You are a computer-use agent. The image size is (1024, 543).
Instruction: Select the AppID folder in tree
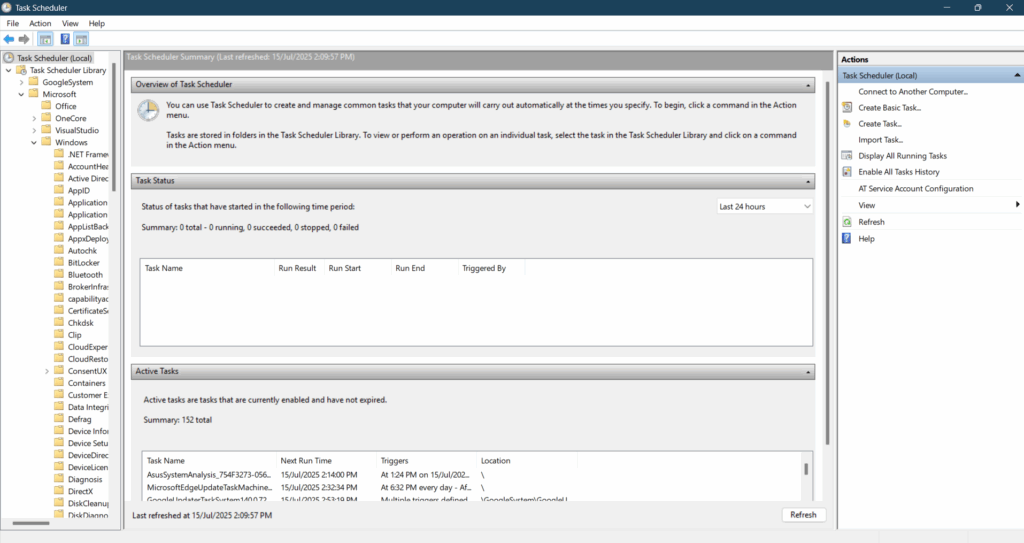point(78,190)
